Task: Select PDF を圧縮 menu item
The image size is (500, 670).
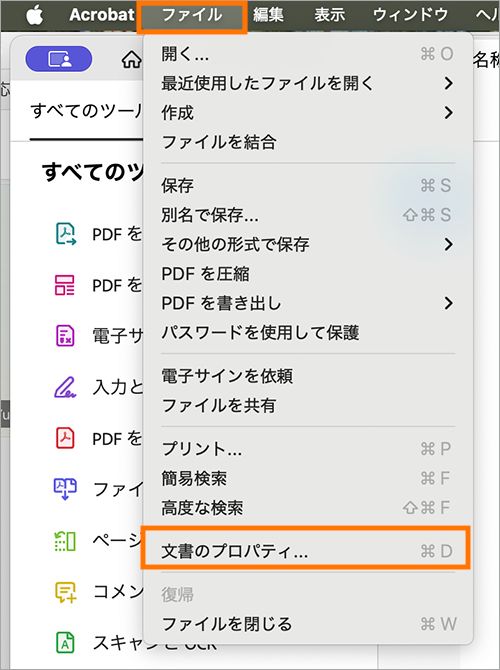Action: tap(308, 273)
